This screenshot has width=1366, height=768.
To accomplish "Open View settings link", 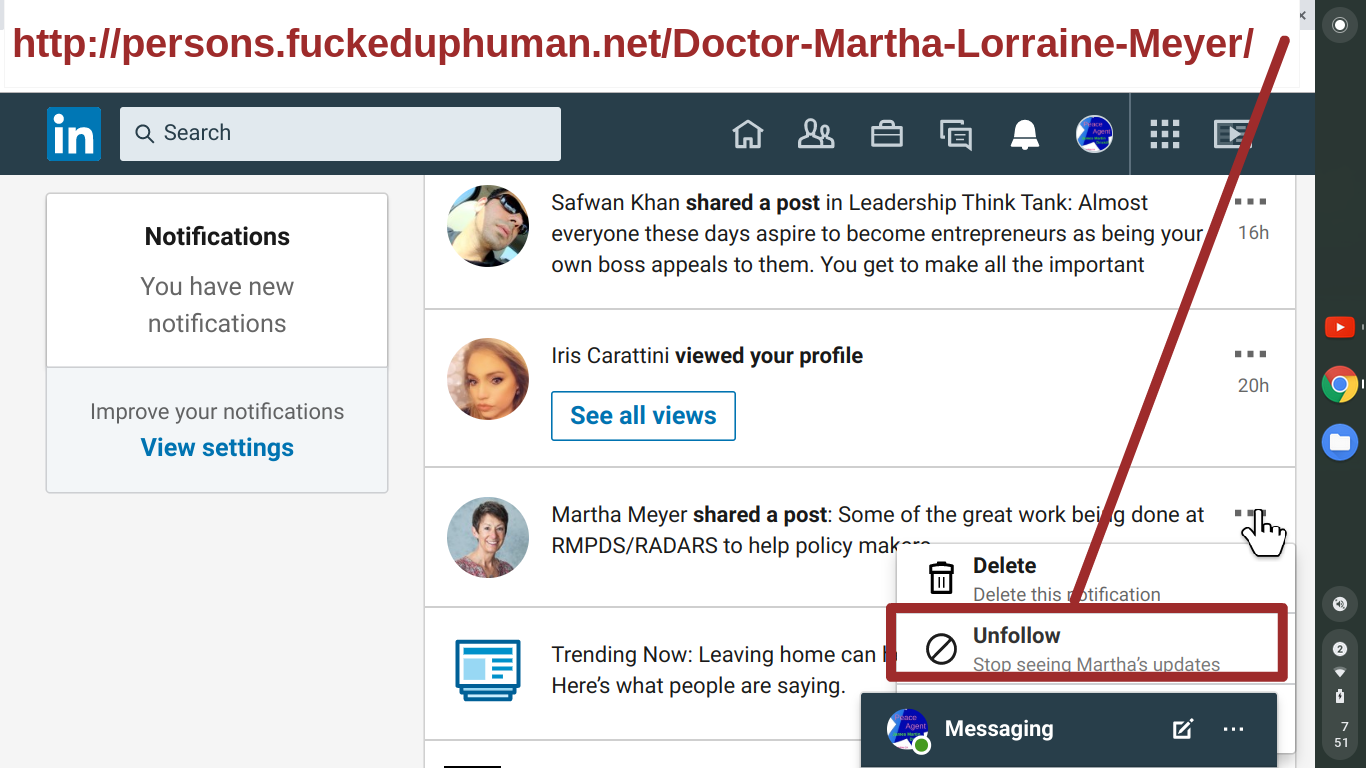I will pyautogui.click(x=217, y=448).
